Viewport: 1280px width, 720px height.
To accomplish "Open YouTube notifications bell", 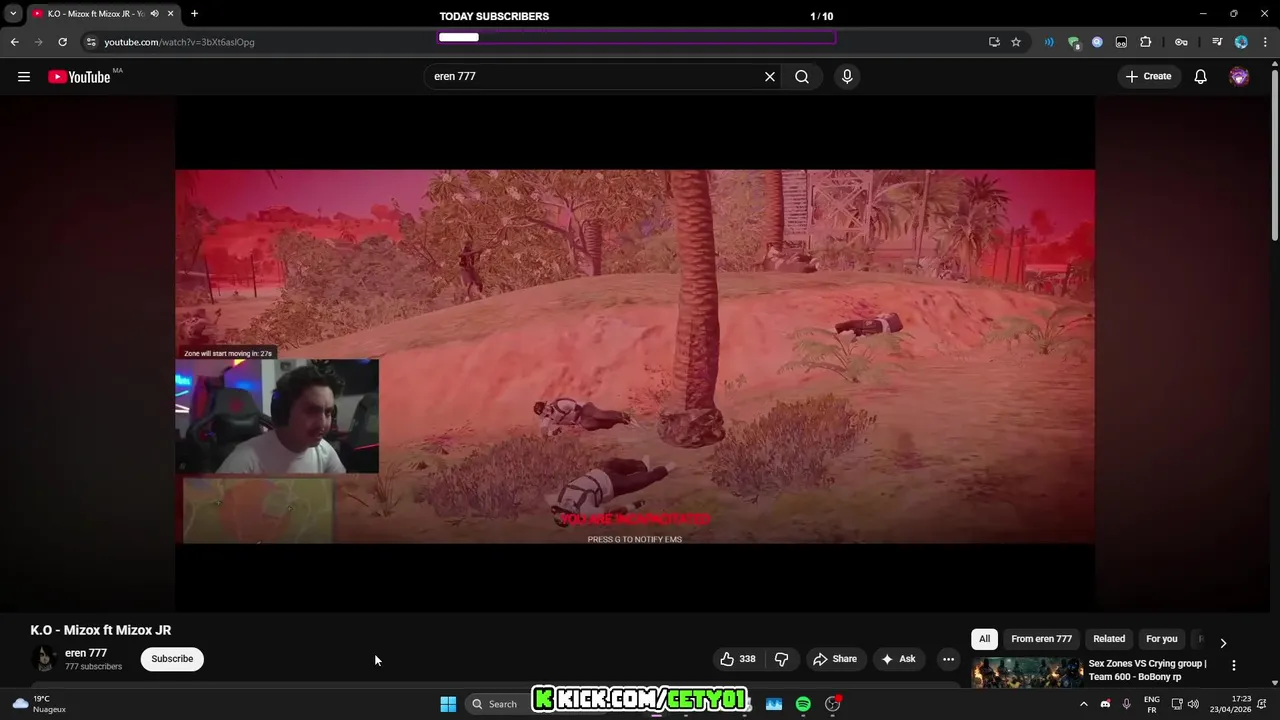I will tap(1201, 77).
